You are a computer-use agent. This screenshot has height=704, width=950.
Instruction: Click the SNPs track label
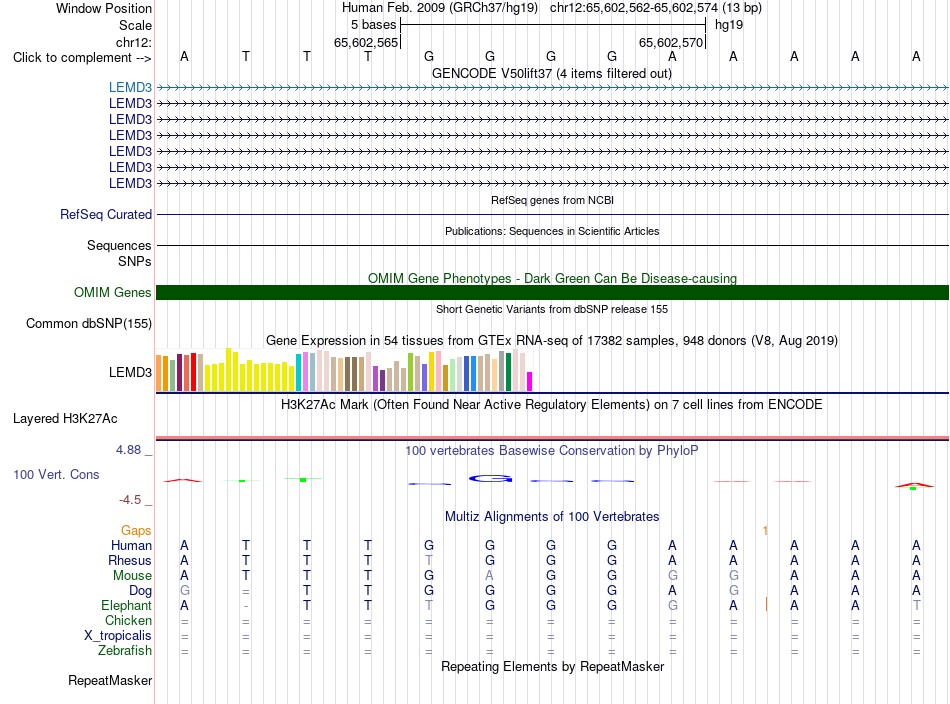tap(135, 261)
